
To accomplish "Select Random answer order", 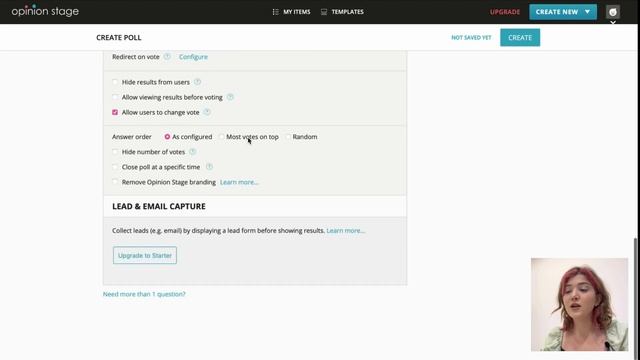I will pos(288,137).
